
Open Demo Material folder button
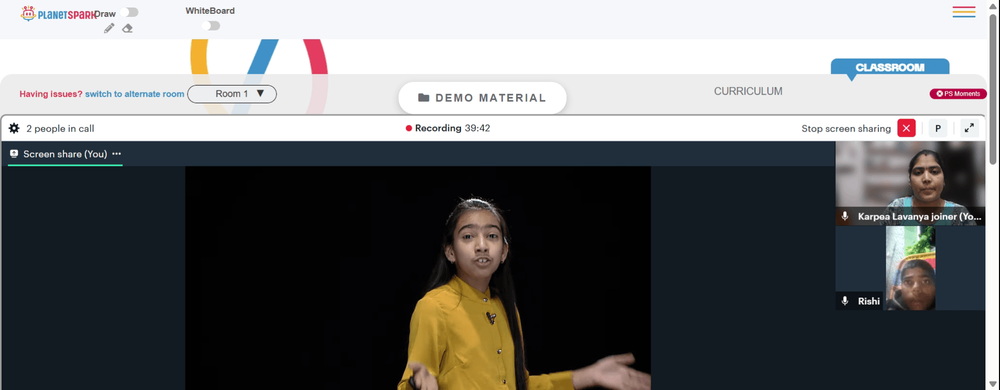coord(483,98)
